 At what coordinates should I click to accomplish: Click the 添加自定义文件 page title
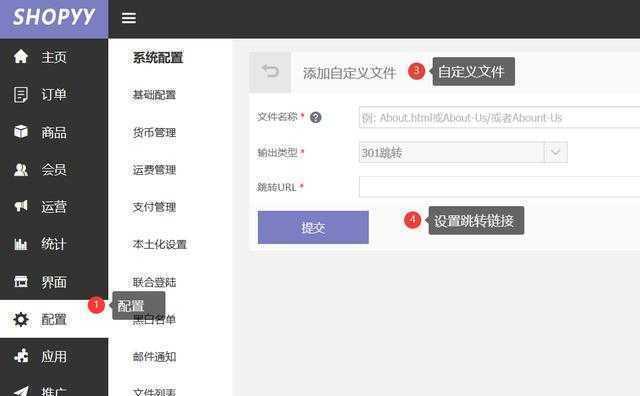(349, 73)
